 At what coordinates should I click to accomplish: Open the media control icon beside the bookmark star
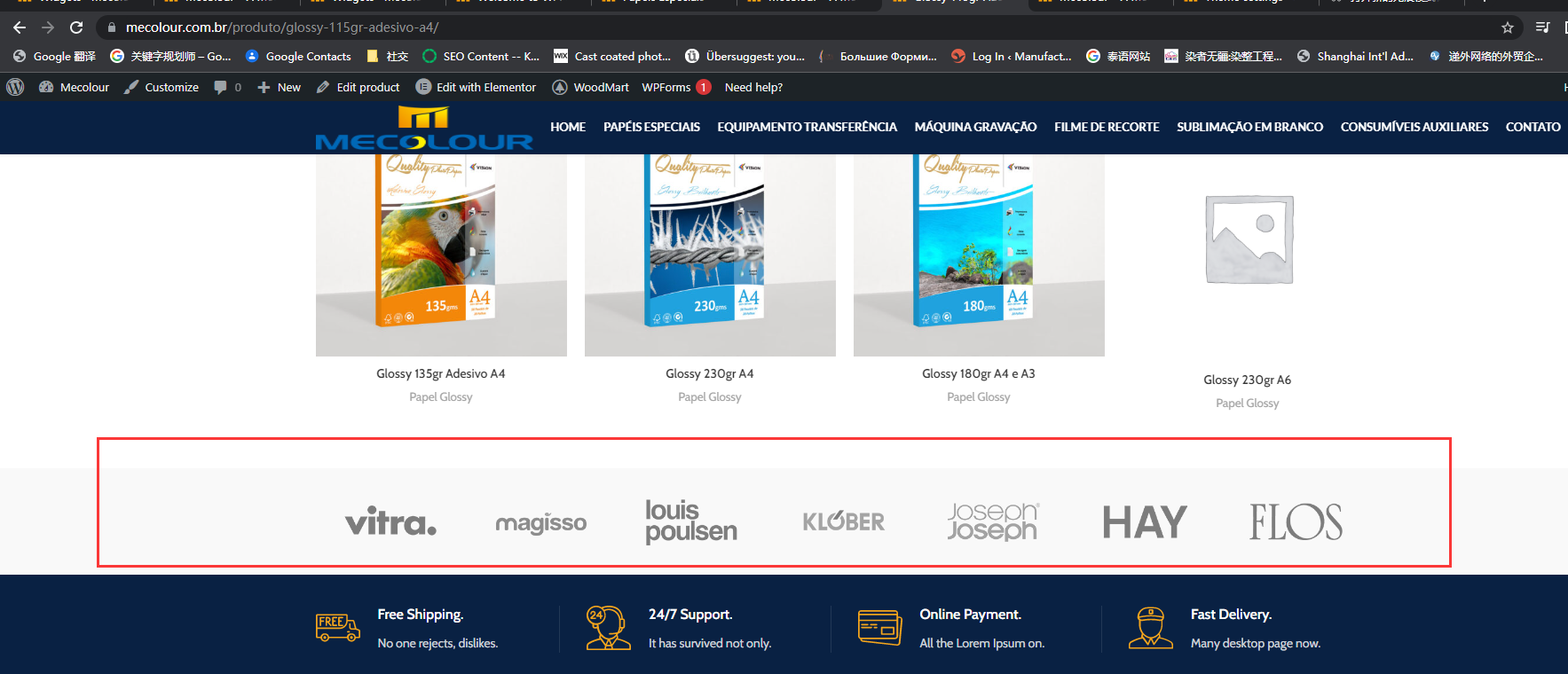click(1542, 27)
